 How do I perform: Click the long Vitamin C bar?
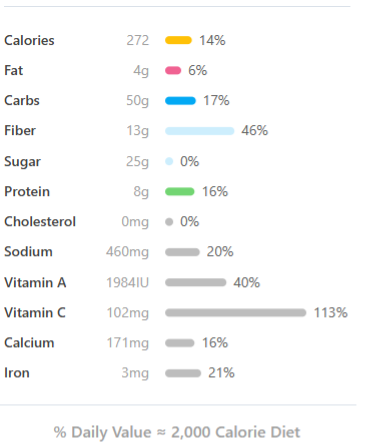pos(236,313)
